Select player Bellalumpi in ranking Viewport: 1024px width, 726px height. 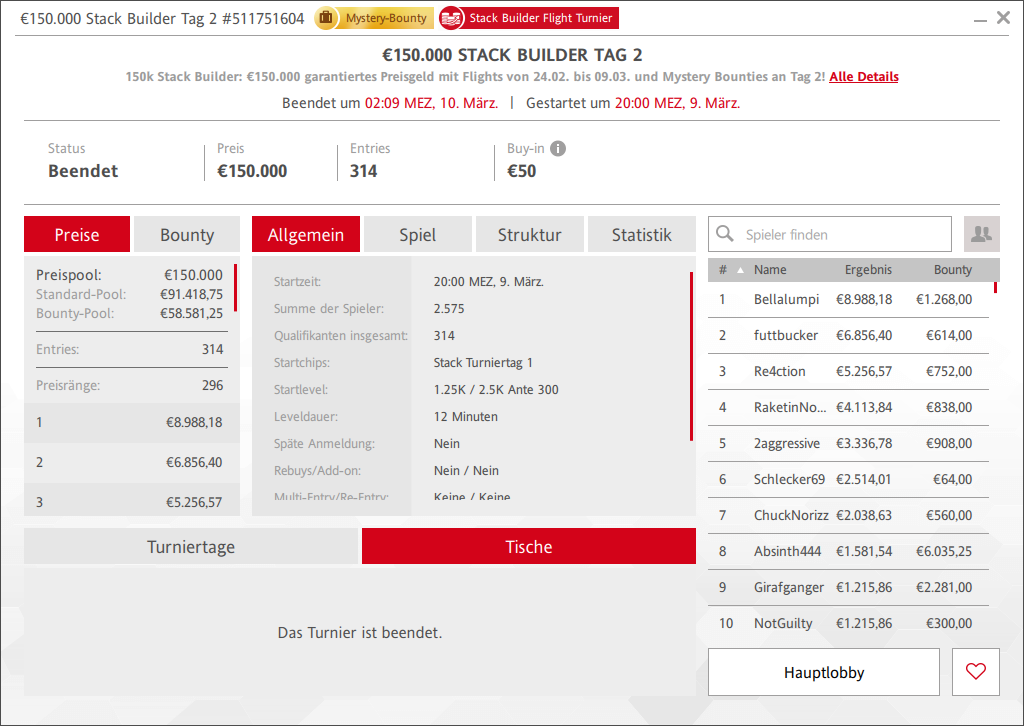[x=848, y=300]
